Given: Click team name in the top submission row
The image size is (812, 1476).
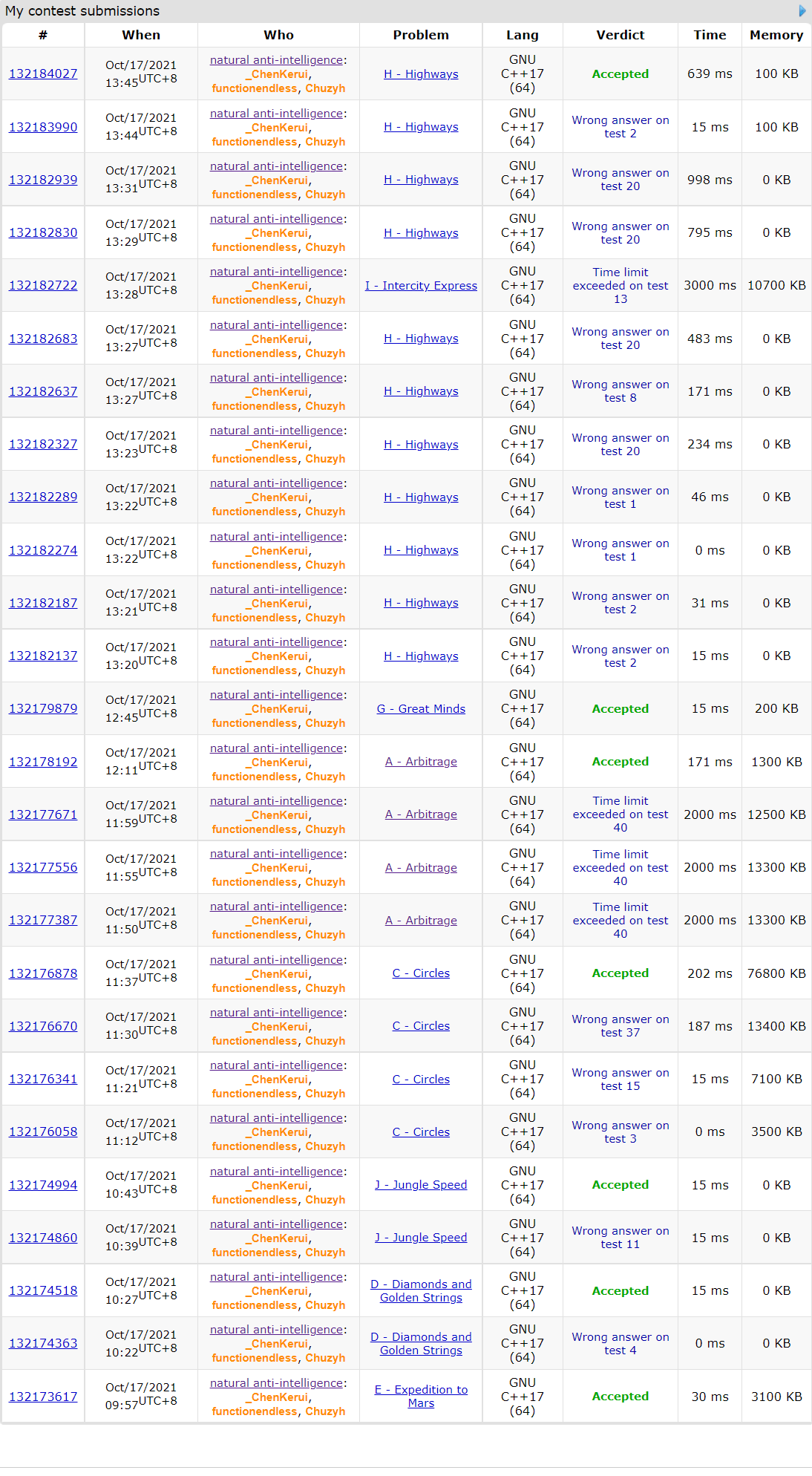Looking at the screenshot, I should tap(276, 60).
